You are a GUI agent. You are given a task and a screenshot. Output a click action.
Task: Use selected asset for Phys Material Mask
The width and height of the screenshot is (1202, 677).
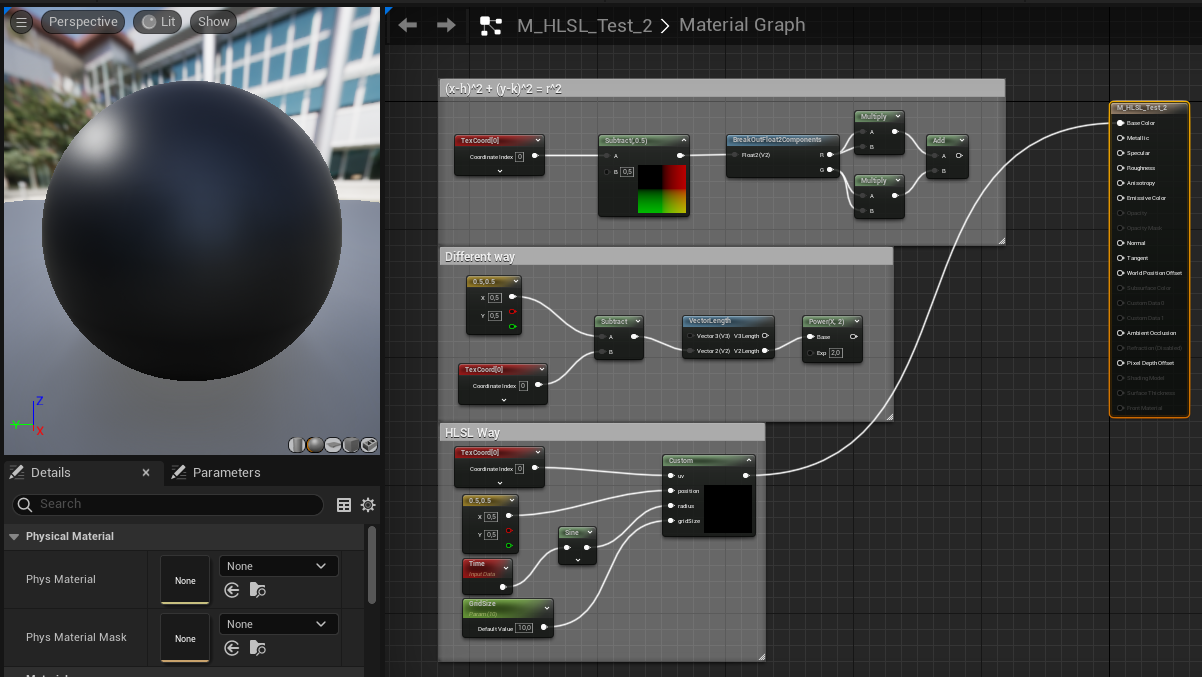pos(232,648)
